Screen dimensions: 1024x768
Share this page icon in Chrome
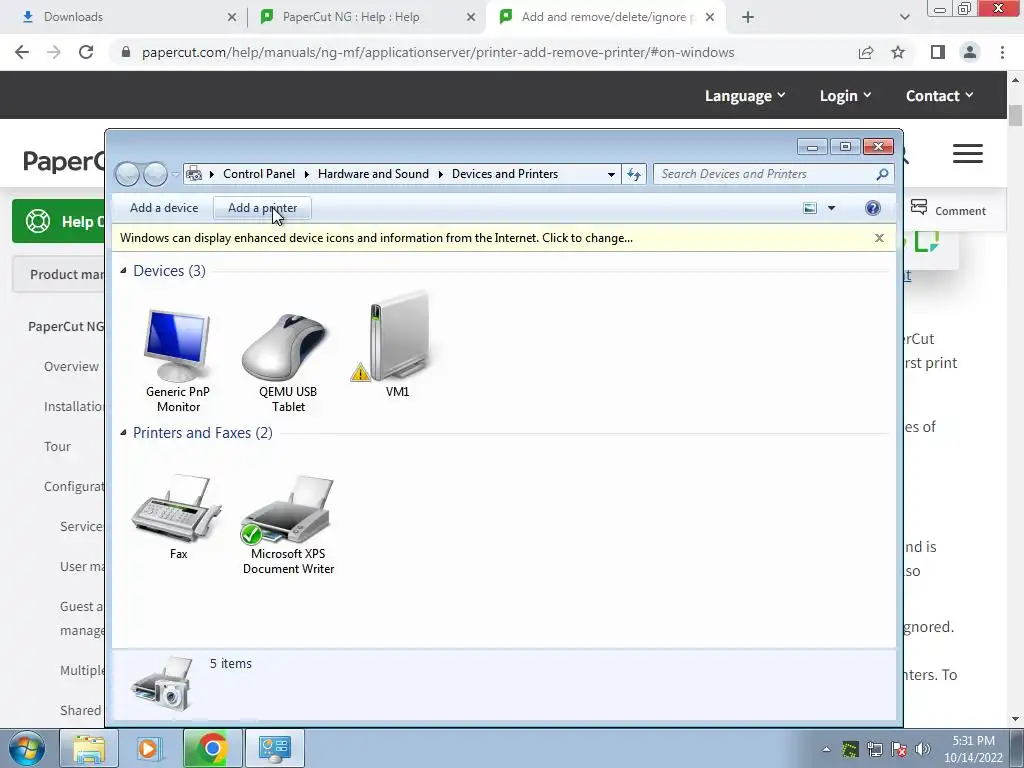pyautogui.click(x=866, y=52)
